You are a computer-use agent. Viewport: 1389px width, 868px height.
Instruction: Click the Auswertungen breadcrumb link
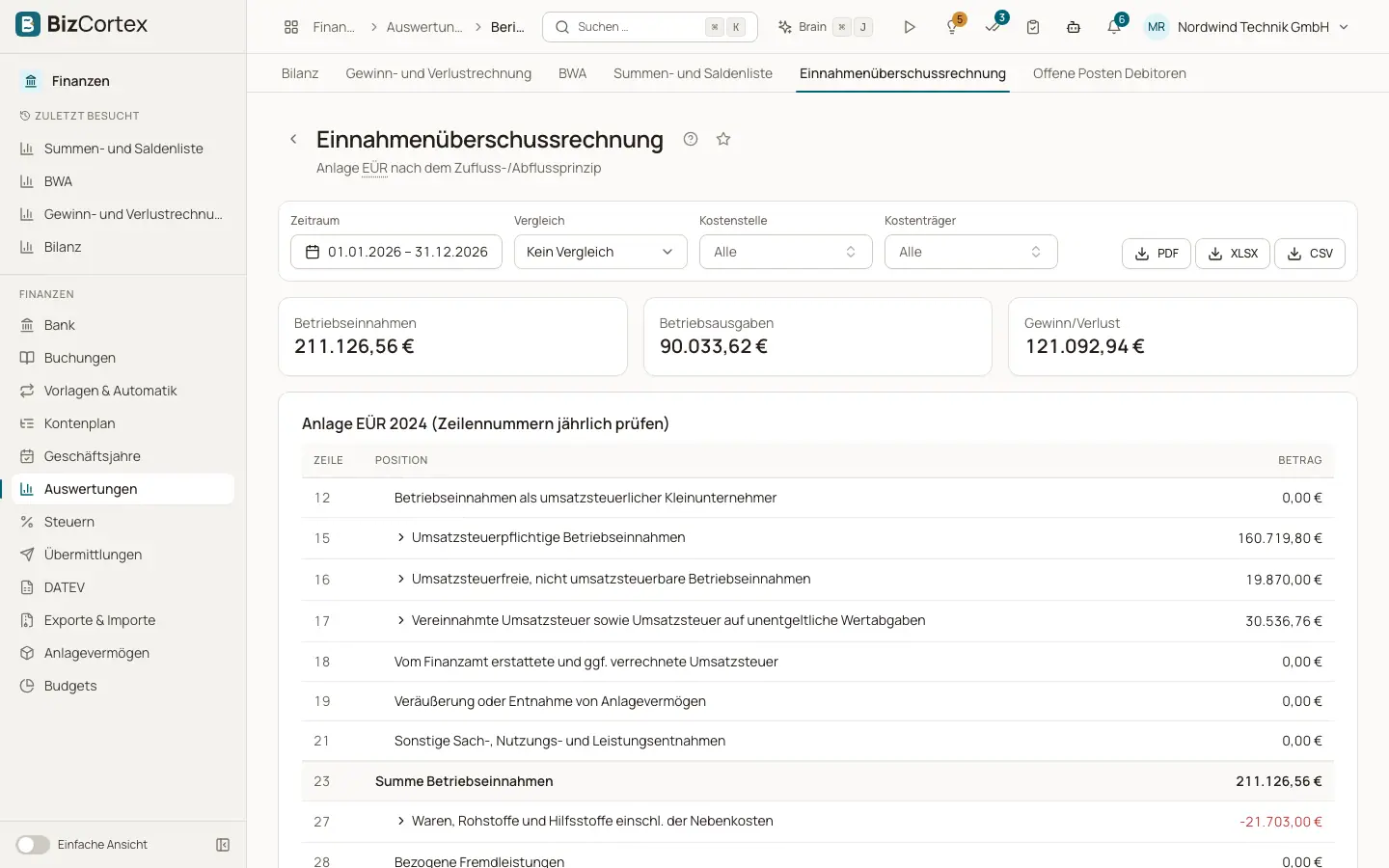424,27
